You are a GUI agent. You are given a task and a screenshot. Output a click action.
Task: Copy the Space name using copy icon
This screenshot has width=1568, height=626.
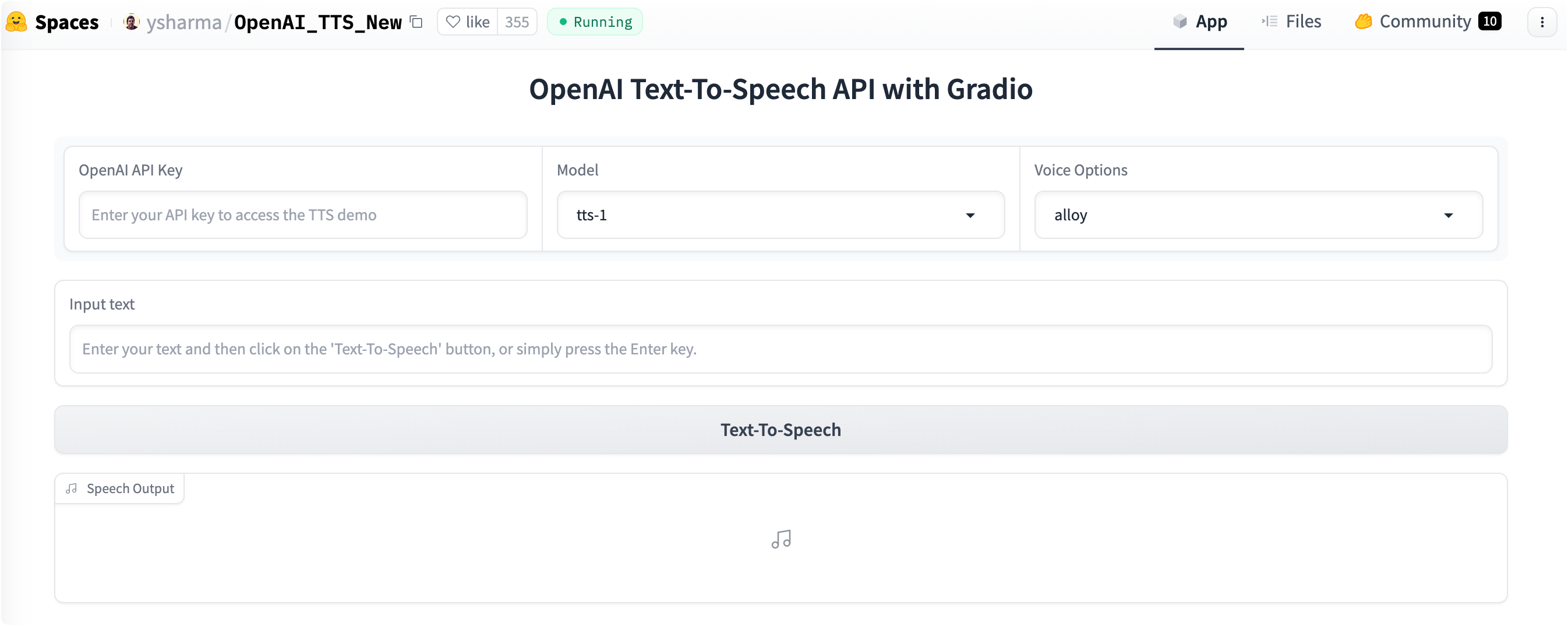click(x=416, y=22)
